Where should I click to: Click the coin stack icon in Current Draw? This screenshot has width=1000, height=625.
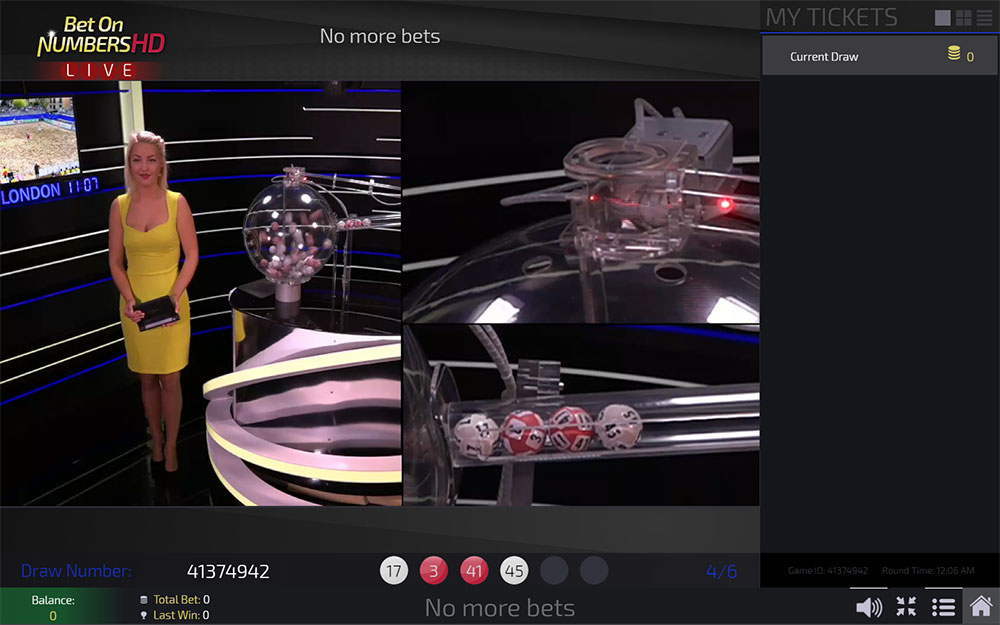[x=954, y=55]
